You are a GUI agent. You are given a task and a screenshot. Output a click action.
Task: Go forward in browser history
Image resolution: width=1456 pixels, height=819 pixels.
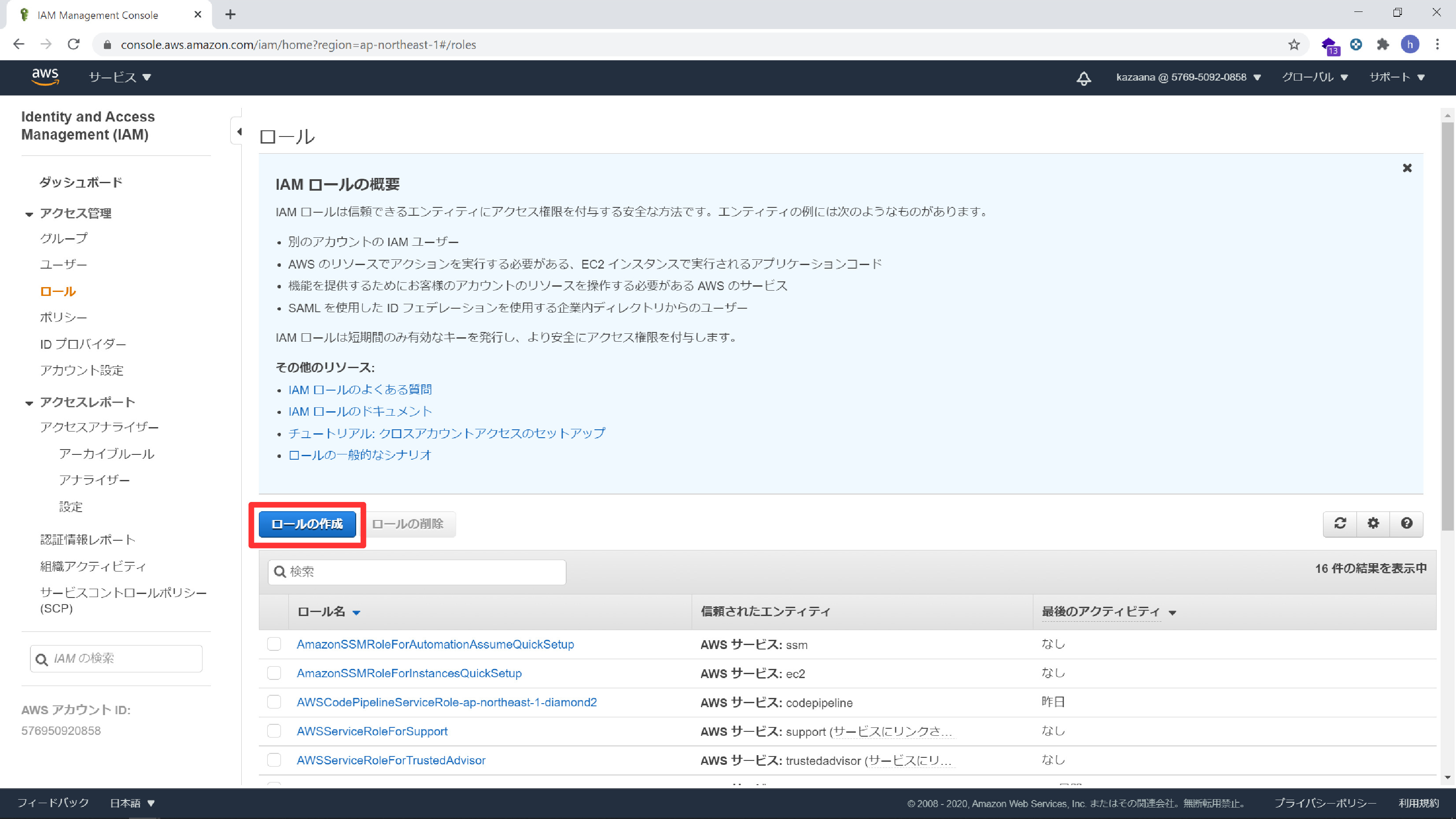[46, 44]
